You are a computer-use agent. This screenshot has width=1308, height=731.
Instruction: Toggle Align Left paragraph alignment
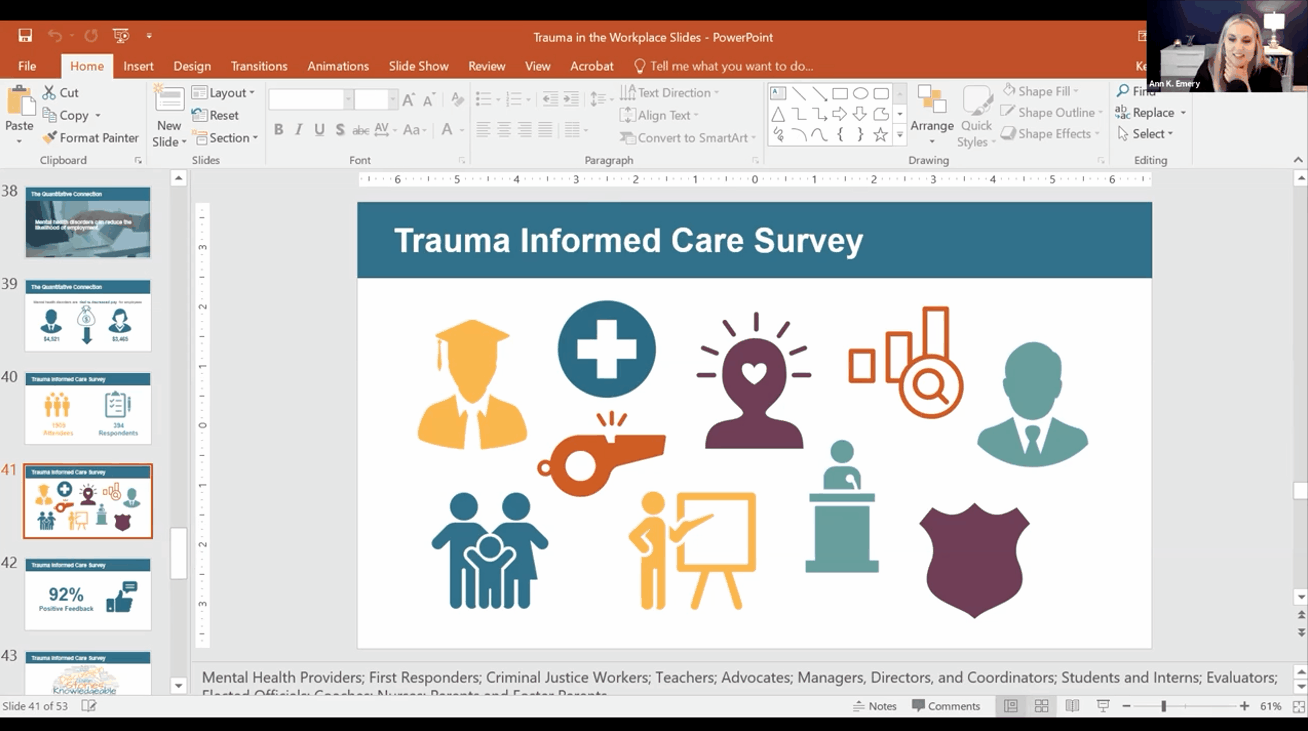click(483, 130)
